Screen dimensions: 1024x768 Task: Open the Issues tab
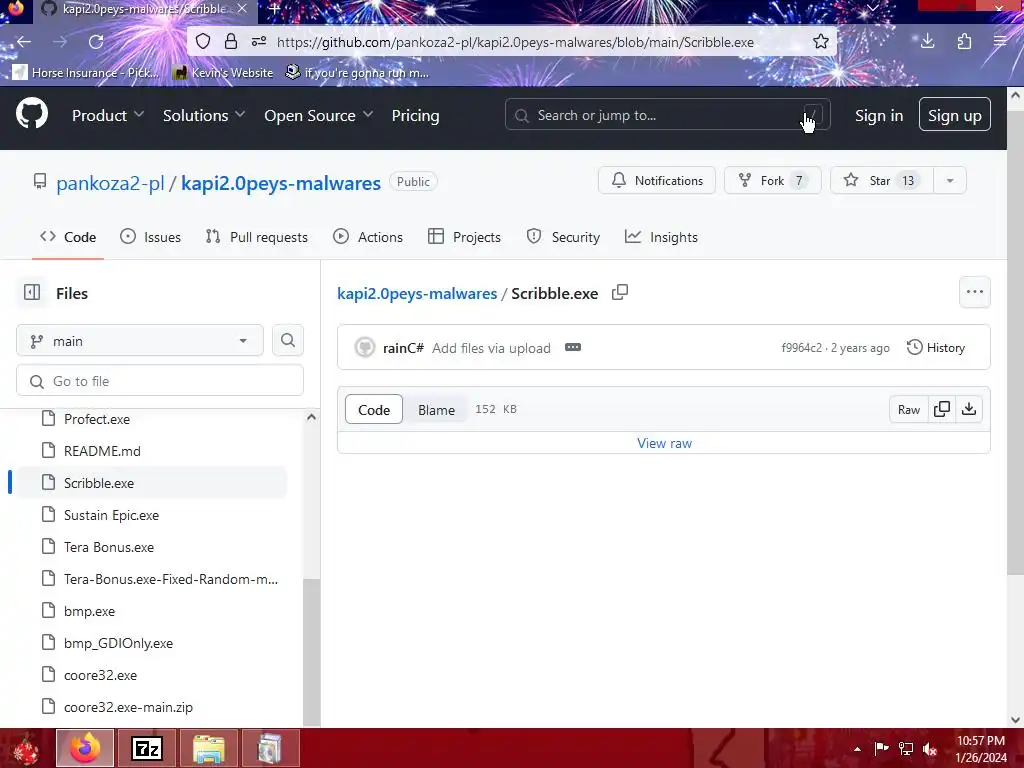(150, 237)
